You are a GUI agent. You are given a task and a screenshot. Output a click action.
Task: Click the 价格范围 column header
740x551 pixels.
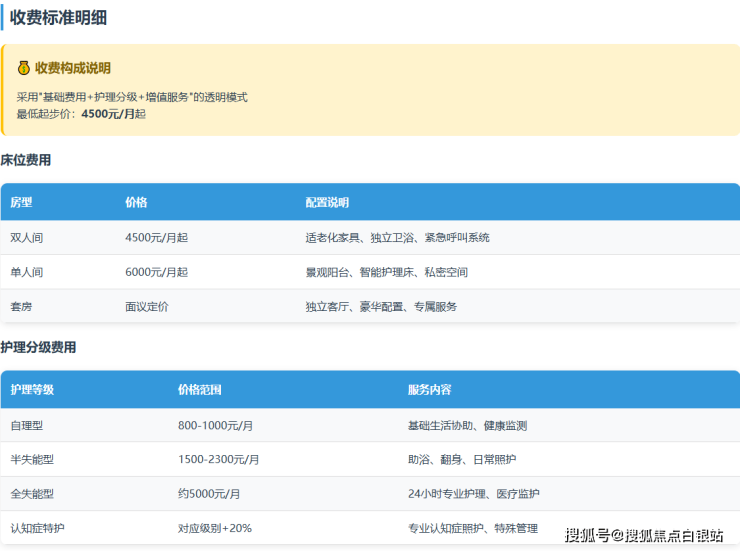[199, 390]
